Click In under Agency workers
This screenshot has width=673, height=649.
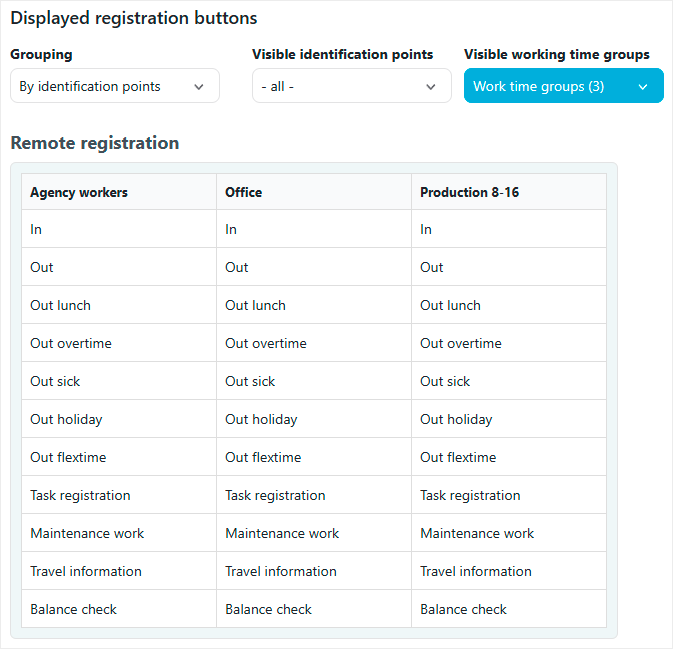coord(36,229)
